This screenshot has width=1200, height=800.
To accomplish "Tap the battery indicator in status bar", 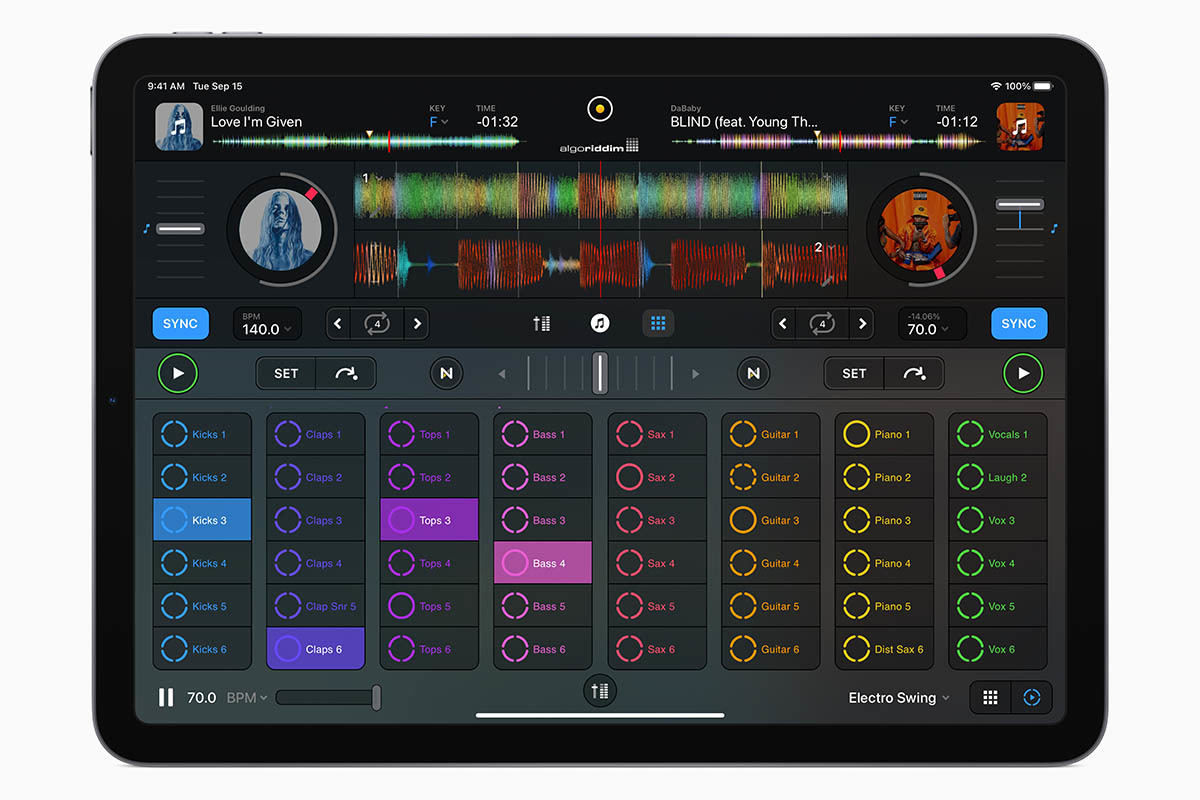I will click(x=1042, y=87).
